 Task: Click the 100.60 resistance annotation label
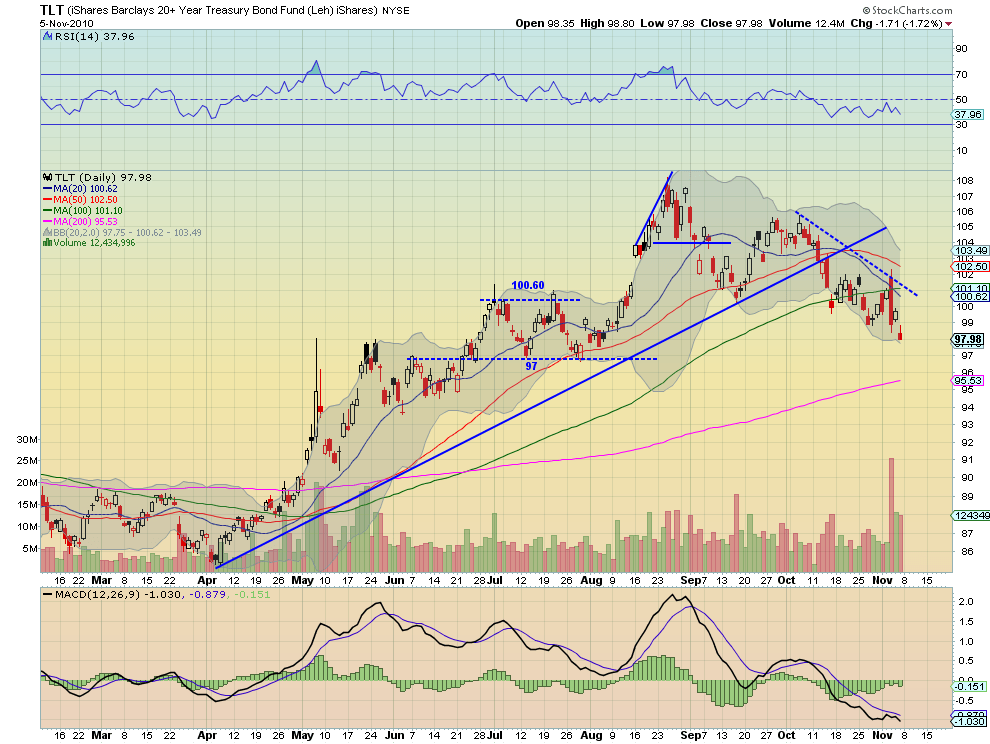528,285
